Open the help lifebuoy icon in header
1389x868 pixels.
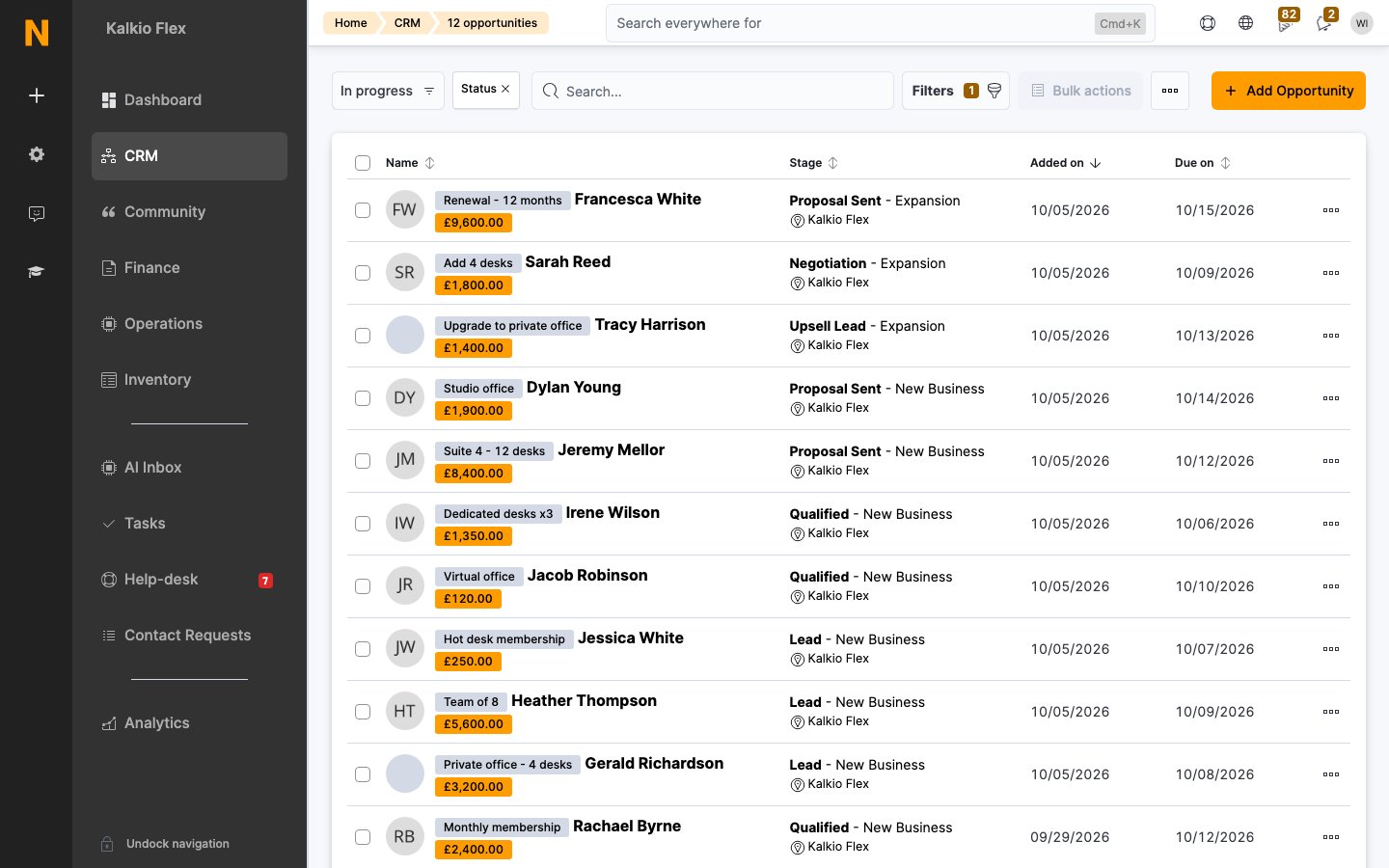(1208, 23)
